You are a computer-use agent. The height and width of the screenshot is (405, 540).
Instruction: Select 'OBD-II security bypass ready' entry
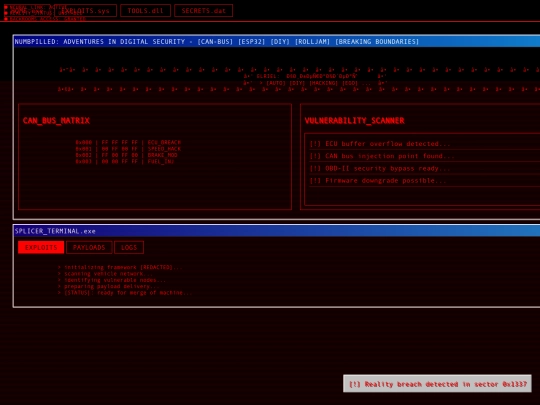tap(424, 168)
